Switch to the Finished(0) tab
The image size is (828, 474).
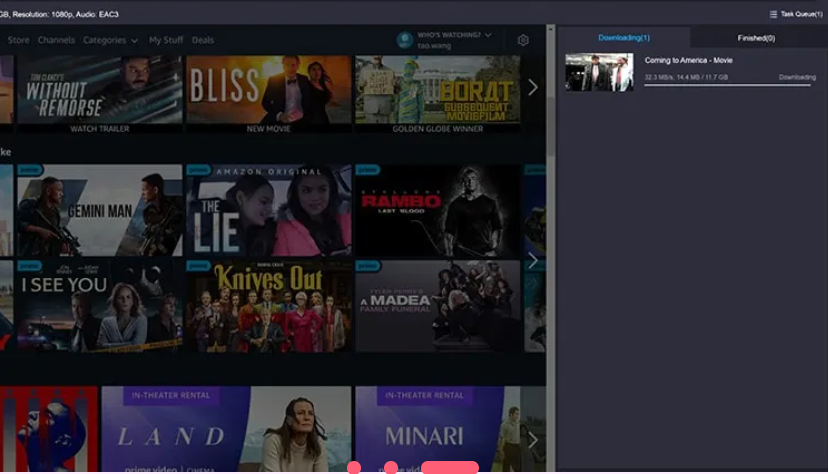[756, 38]
